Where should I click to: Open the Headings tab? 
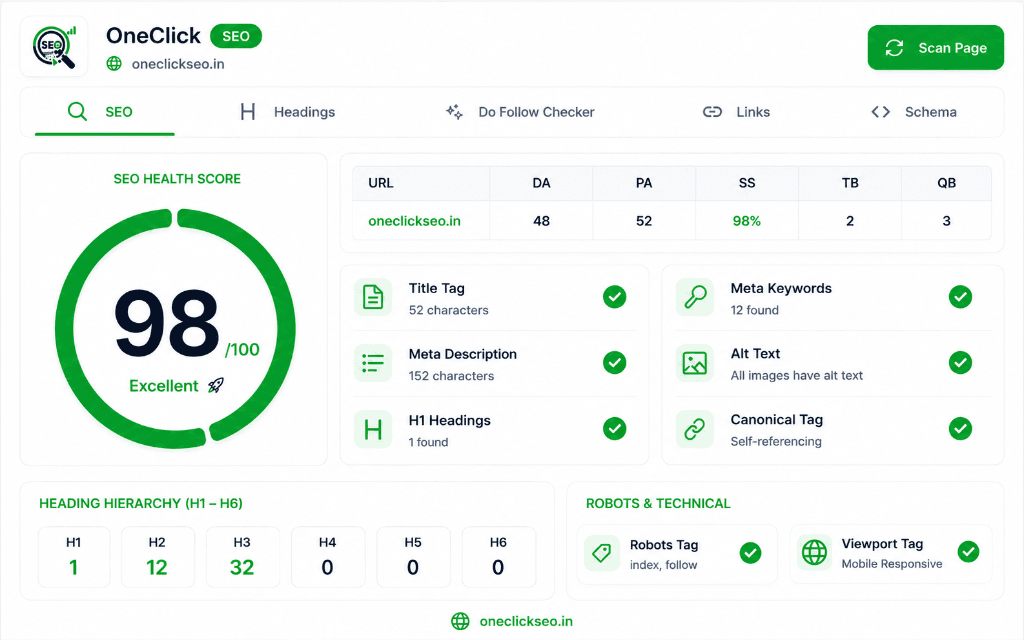287,112
